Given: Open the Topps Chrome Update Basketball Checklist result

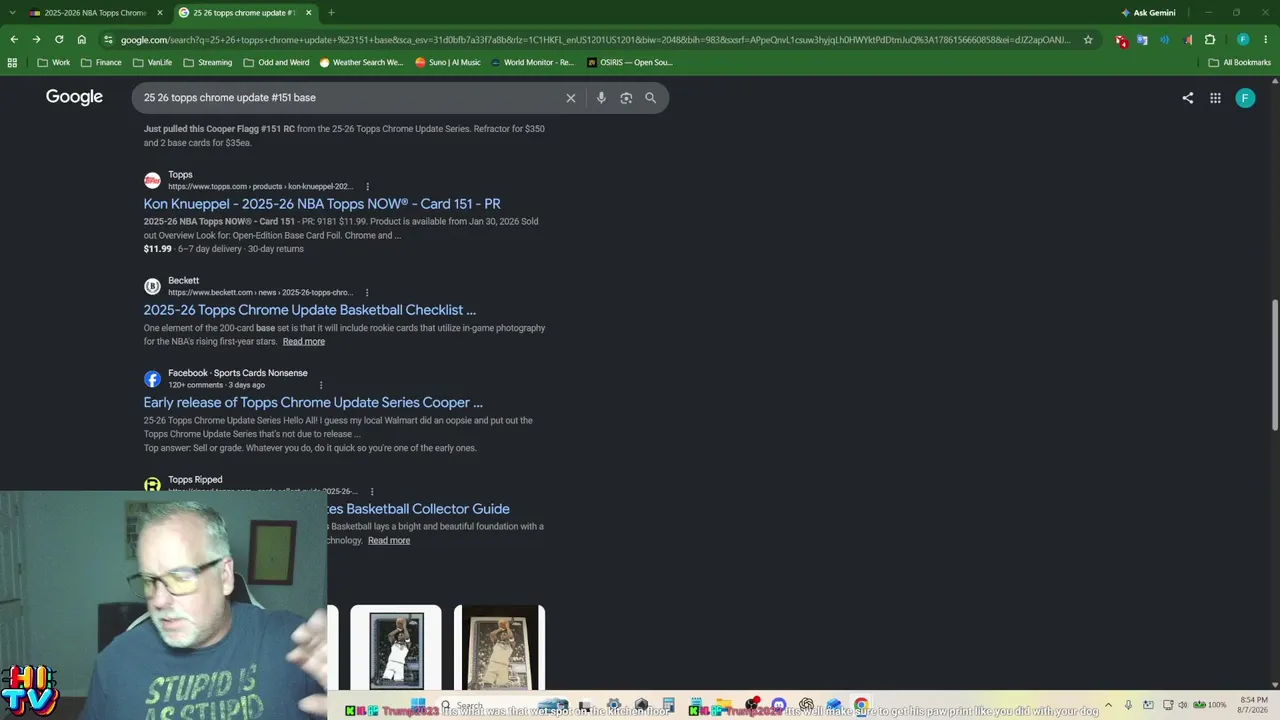Looking at the screenshot, I should pyautogui.click(x=310, y=310).
